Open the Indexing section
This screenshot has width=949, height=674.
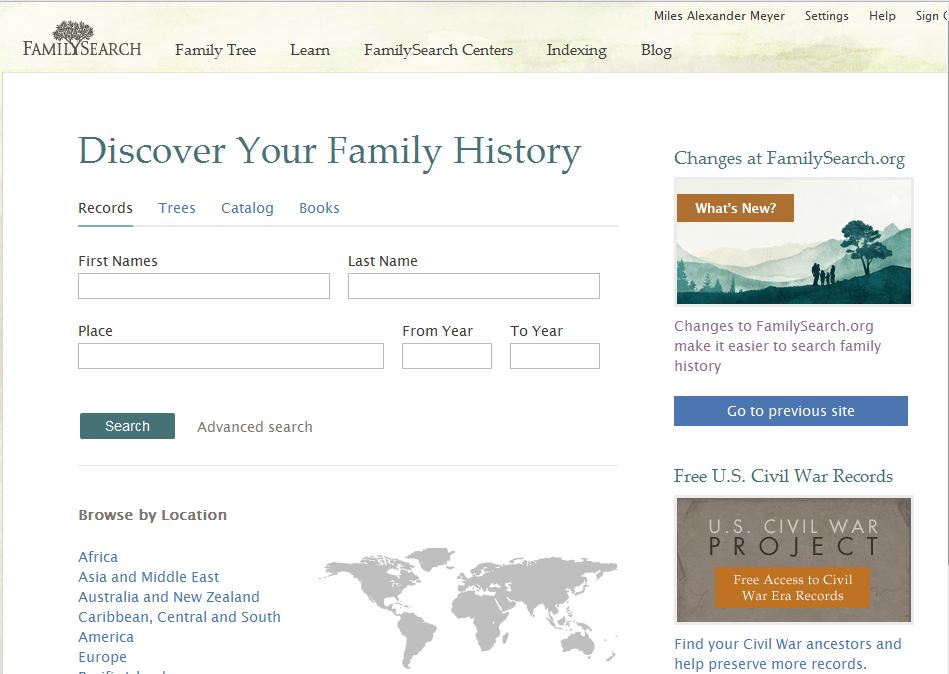point(576,50)
